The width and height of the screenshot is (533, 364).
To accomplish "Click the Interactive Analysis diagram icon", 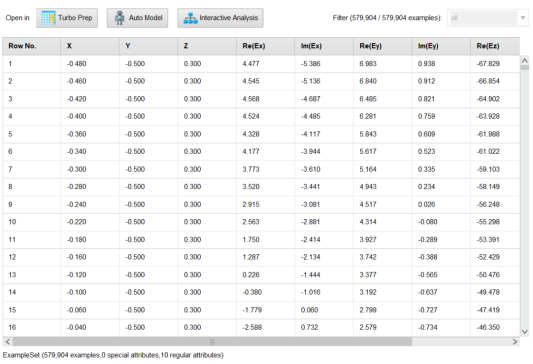I will tap(190, 18).
